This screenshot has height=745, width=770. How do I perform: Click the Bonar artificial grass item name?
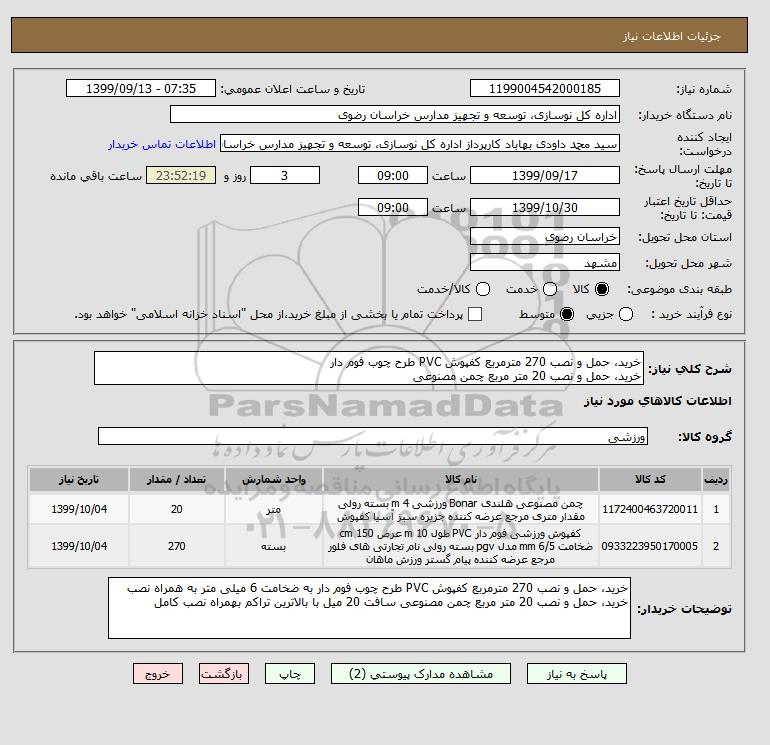coord(461,510)
